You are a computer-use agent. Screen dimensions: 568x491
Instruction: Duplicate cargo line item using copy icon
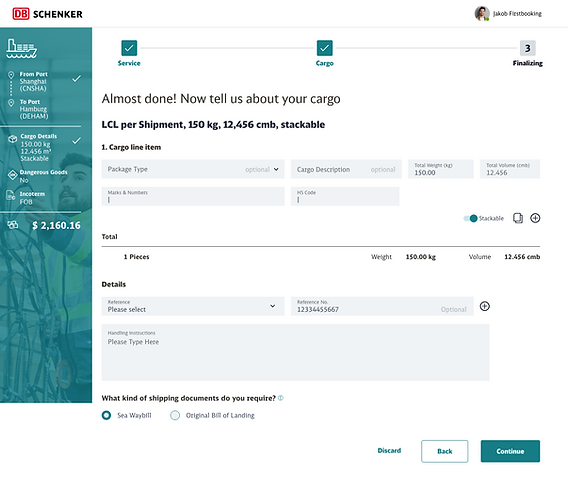[518, 218]
